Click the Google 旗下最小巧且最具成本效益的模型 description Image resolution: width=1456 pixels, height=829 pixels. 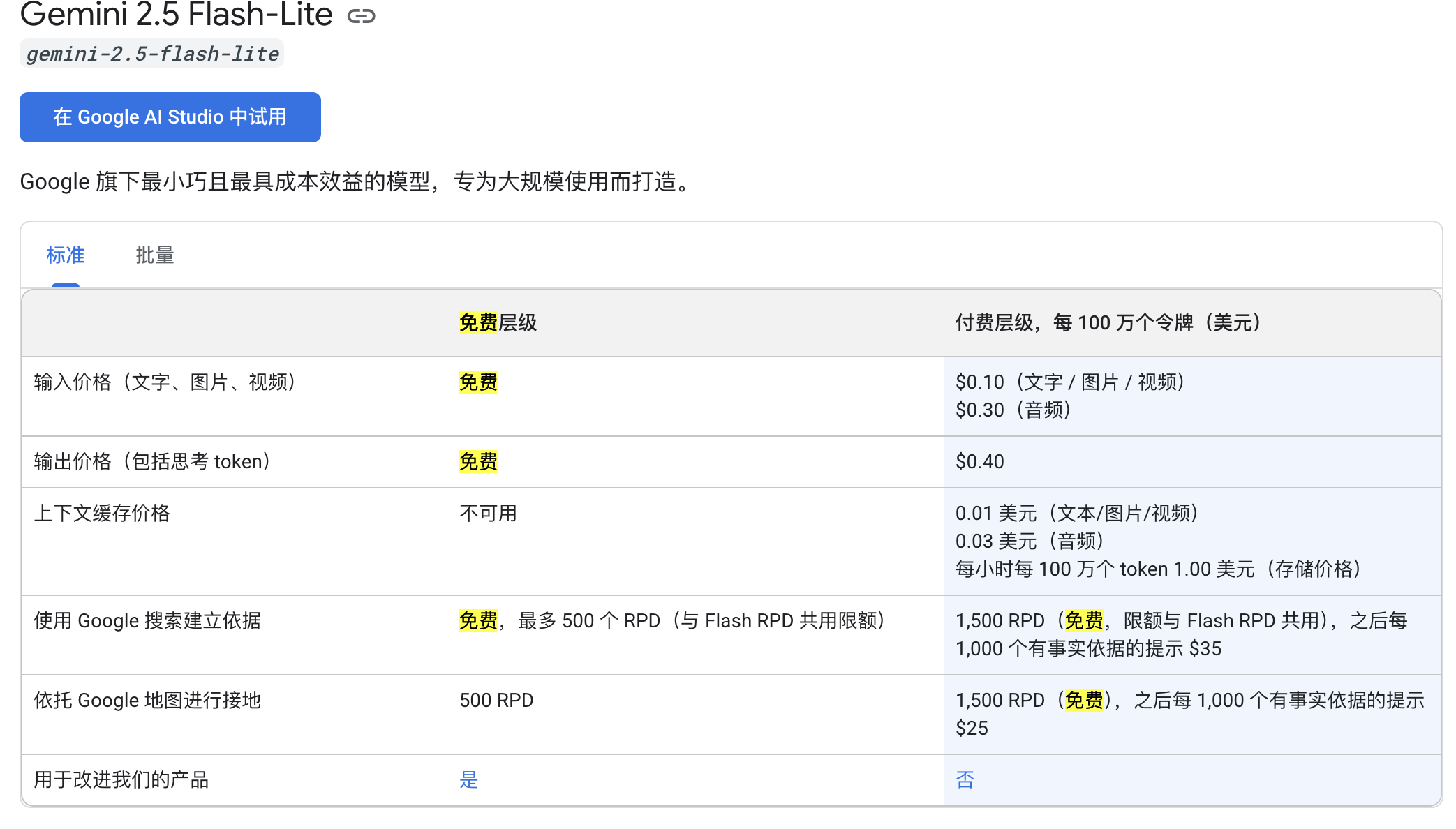click(x=357, y=182)
